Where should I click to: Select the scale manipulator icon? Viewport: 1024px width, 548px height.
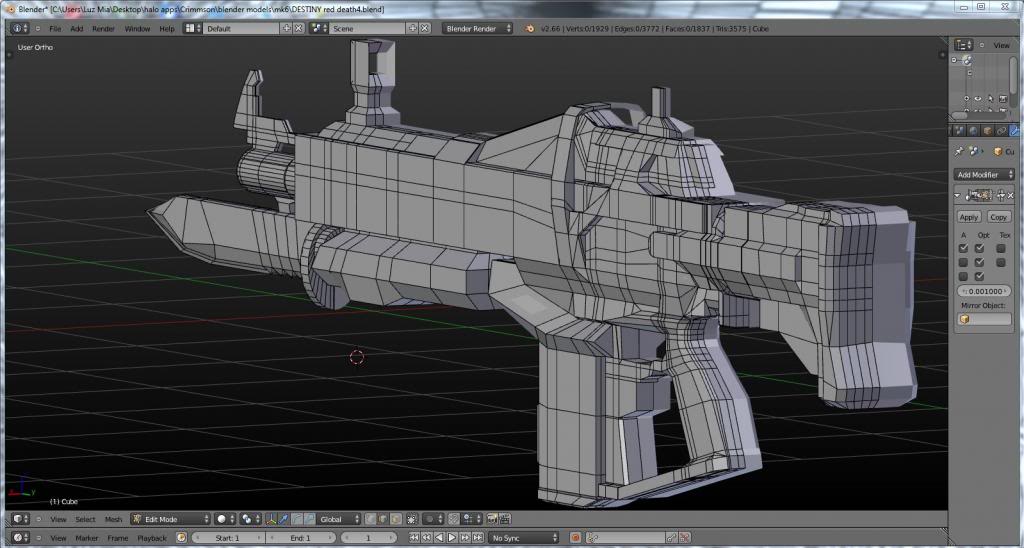309,519
